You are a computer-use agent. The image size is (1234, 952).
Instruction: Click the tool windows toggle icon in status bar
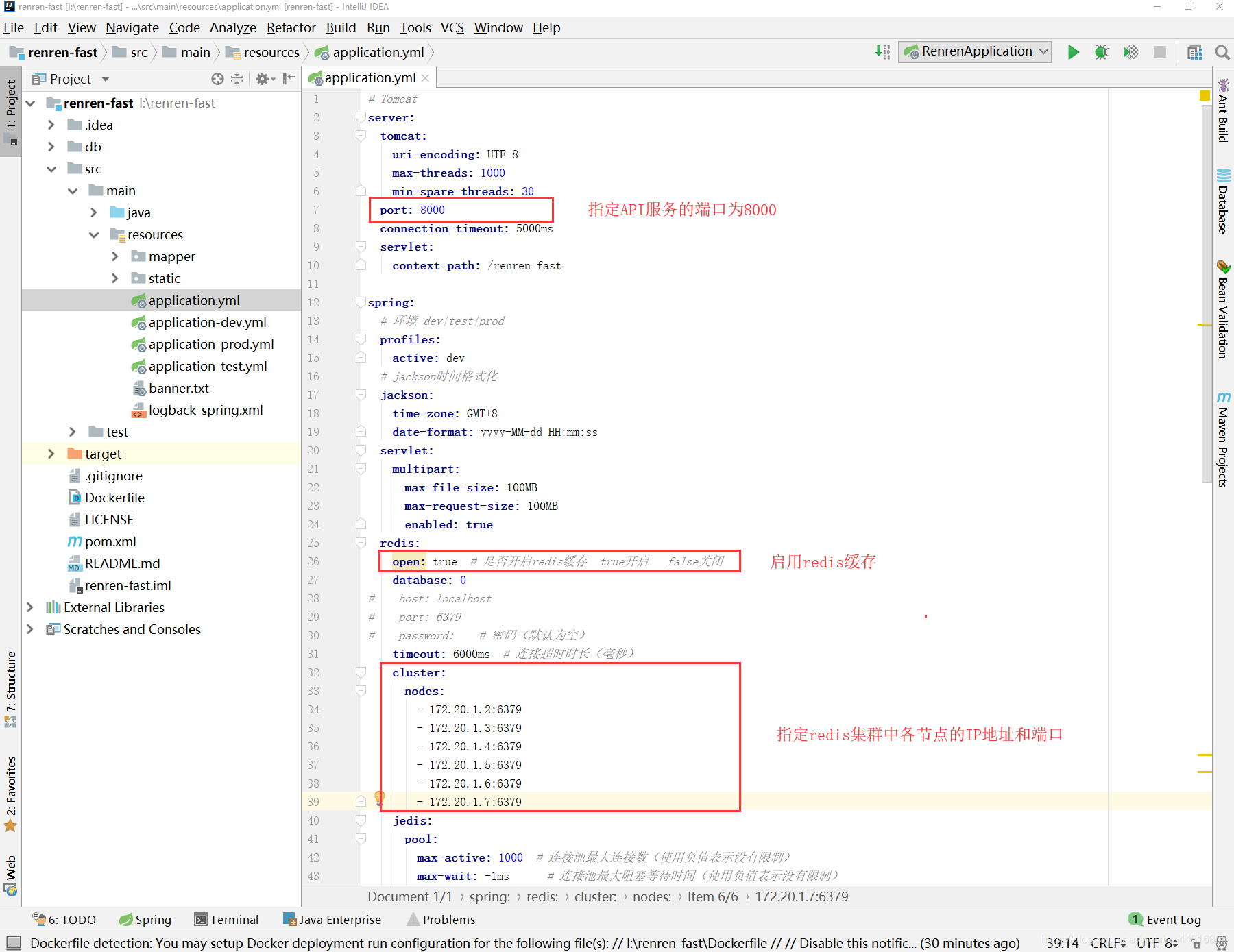click(14, 942)
